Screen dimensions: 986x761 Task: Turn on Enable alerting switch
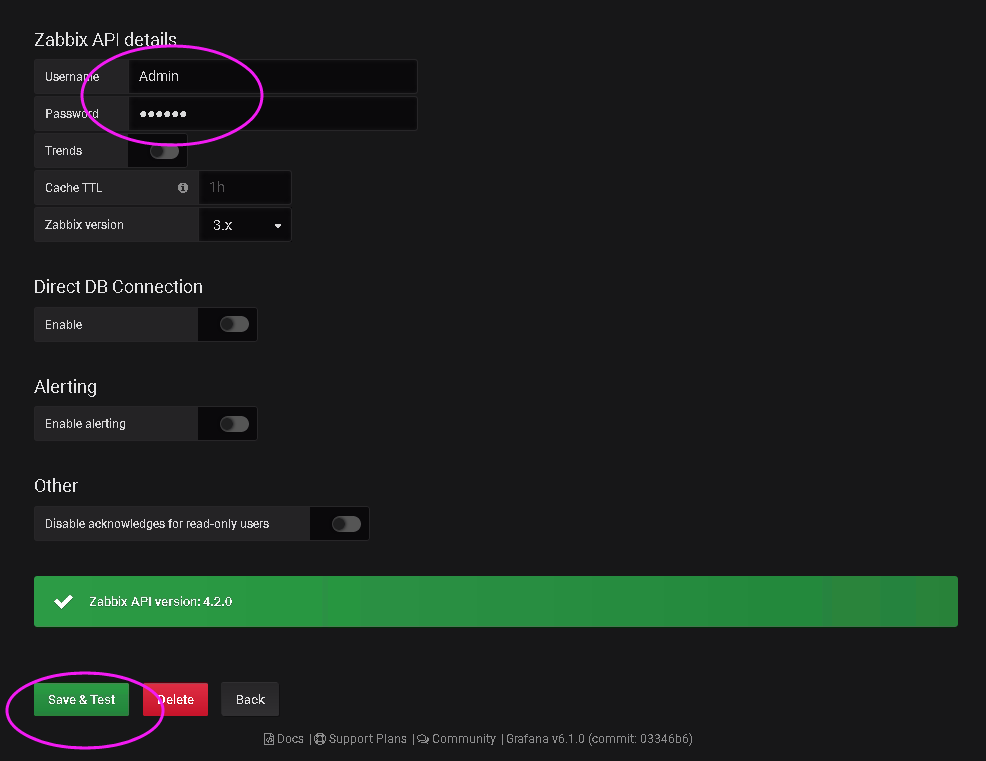click(235, 424)
